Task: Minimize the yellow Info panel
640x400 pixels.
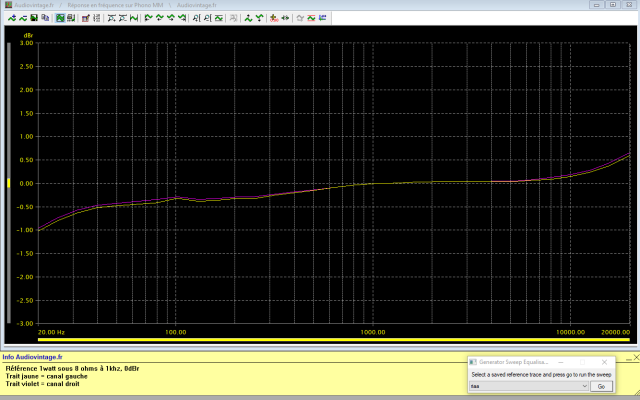Action: click(629, 358)
